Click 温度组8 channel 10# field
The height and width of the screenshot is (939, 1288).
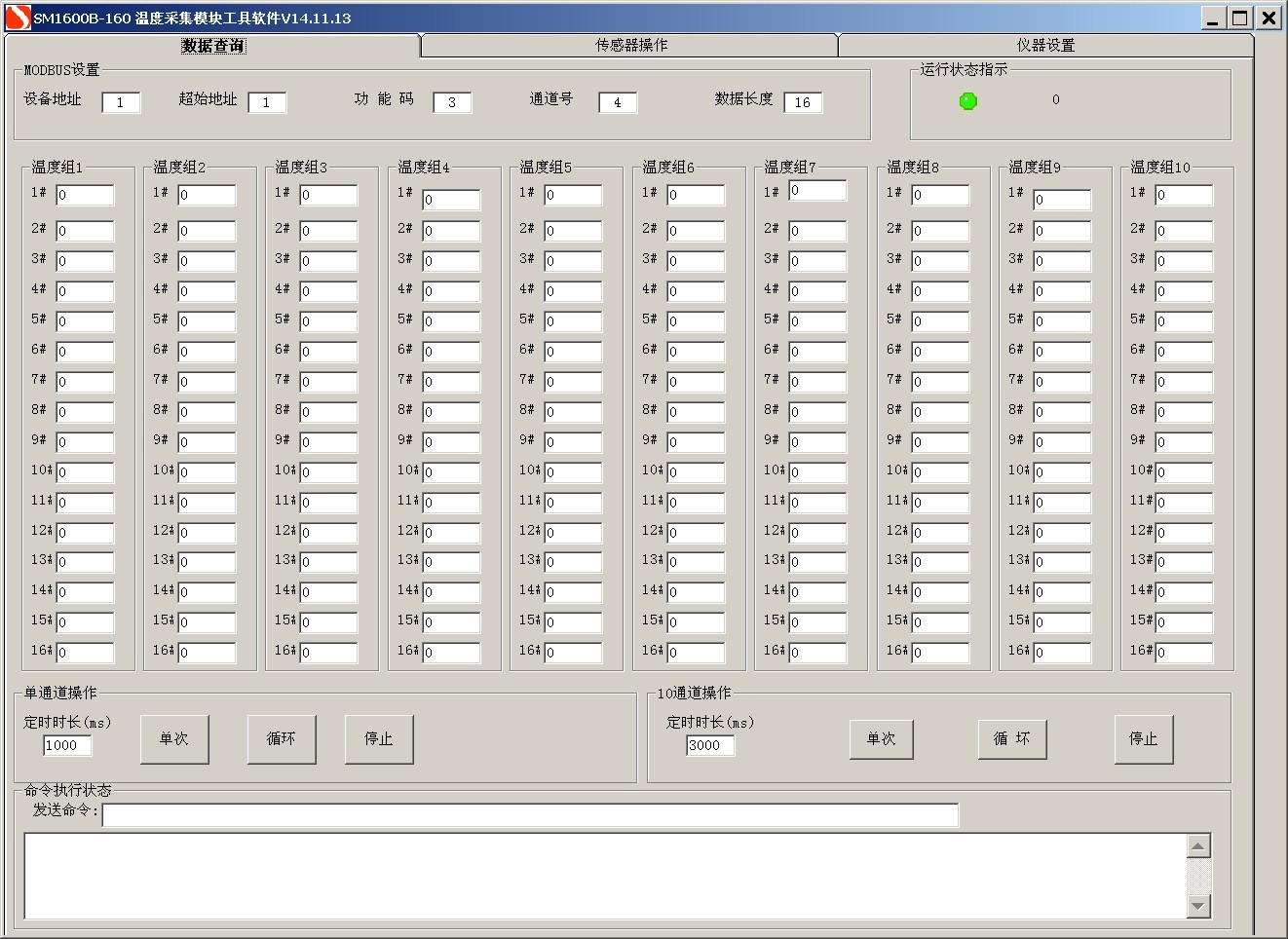tap(940, 472)
